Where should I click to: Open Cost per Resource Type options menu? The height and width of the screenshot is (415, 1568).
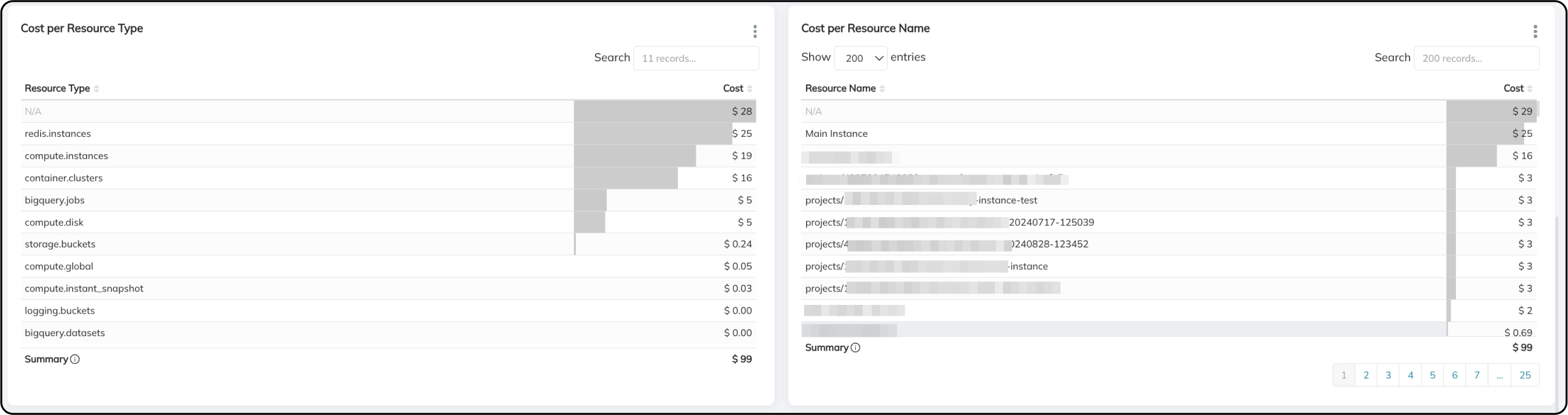click(754, 31)
